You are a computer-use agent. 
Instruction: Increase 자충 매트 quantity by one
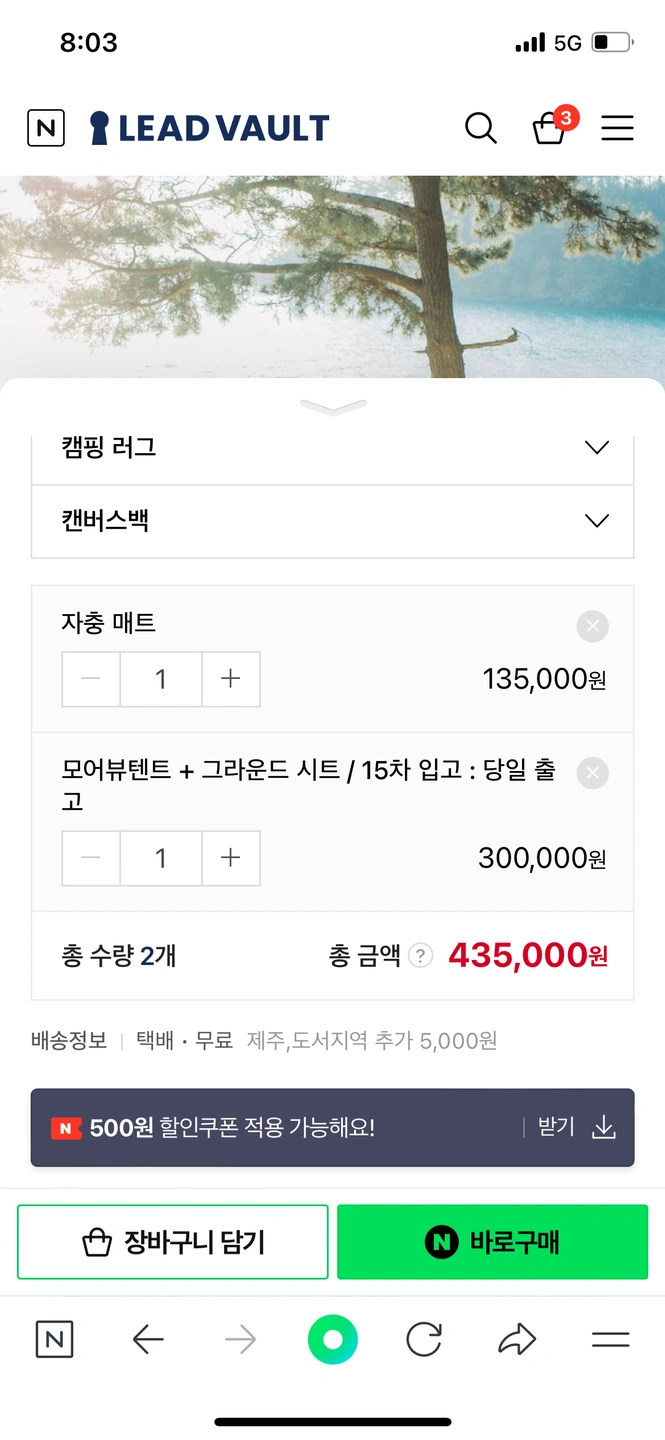point(231,680)
